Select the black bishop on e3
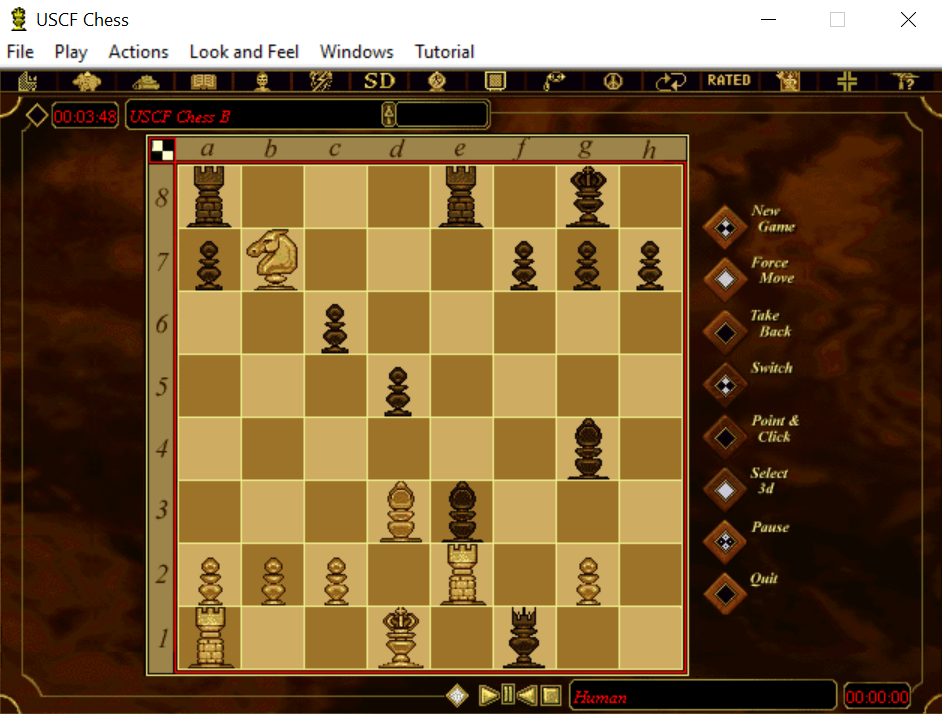942x714 pixels. (462, 511)
